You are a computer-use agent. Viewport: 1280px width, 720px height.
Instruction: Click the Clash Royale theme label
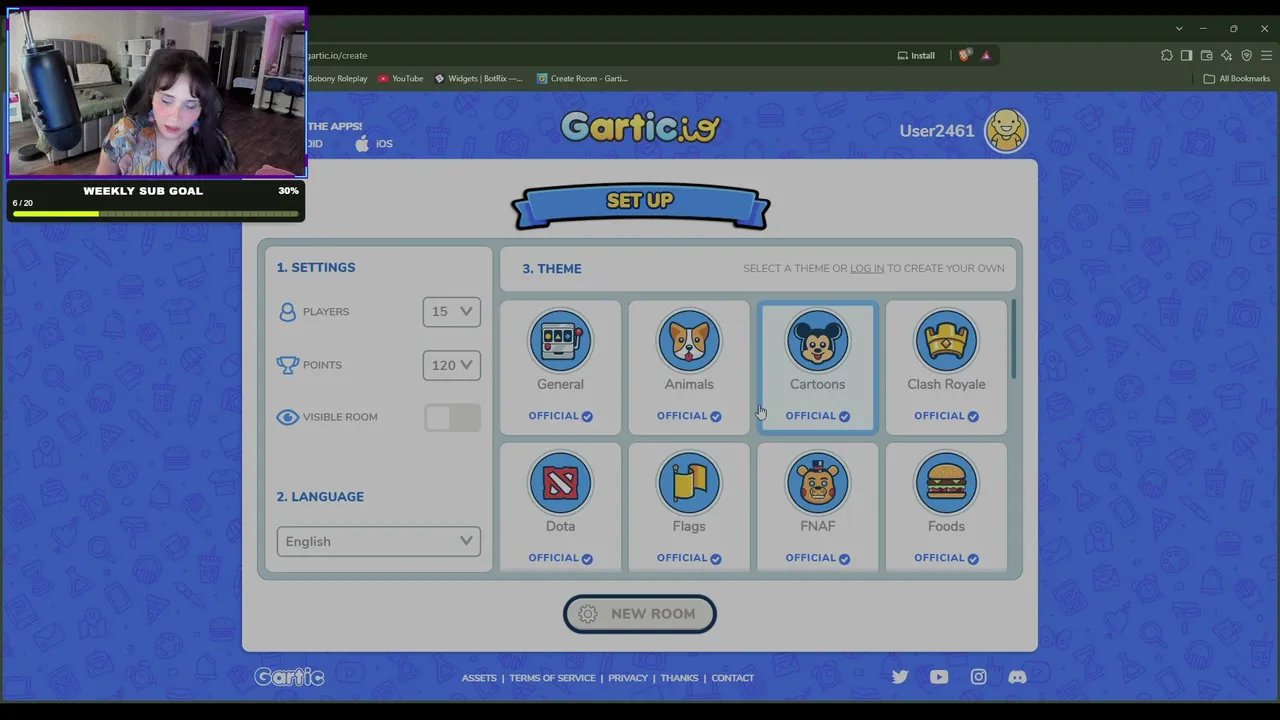[946, 384]
